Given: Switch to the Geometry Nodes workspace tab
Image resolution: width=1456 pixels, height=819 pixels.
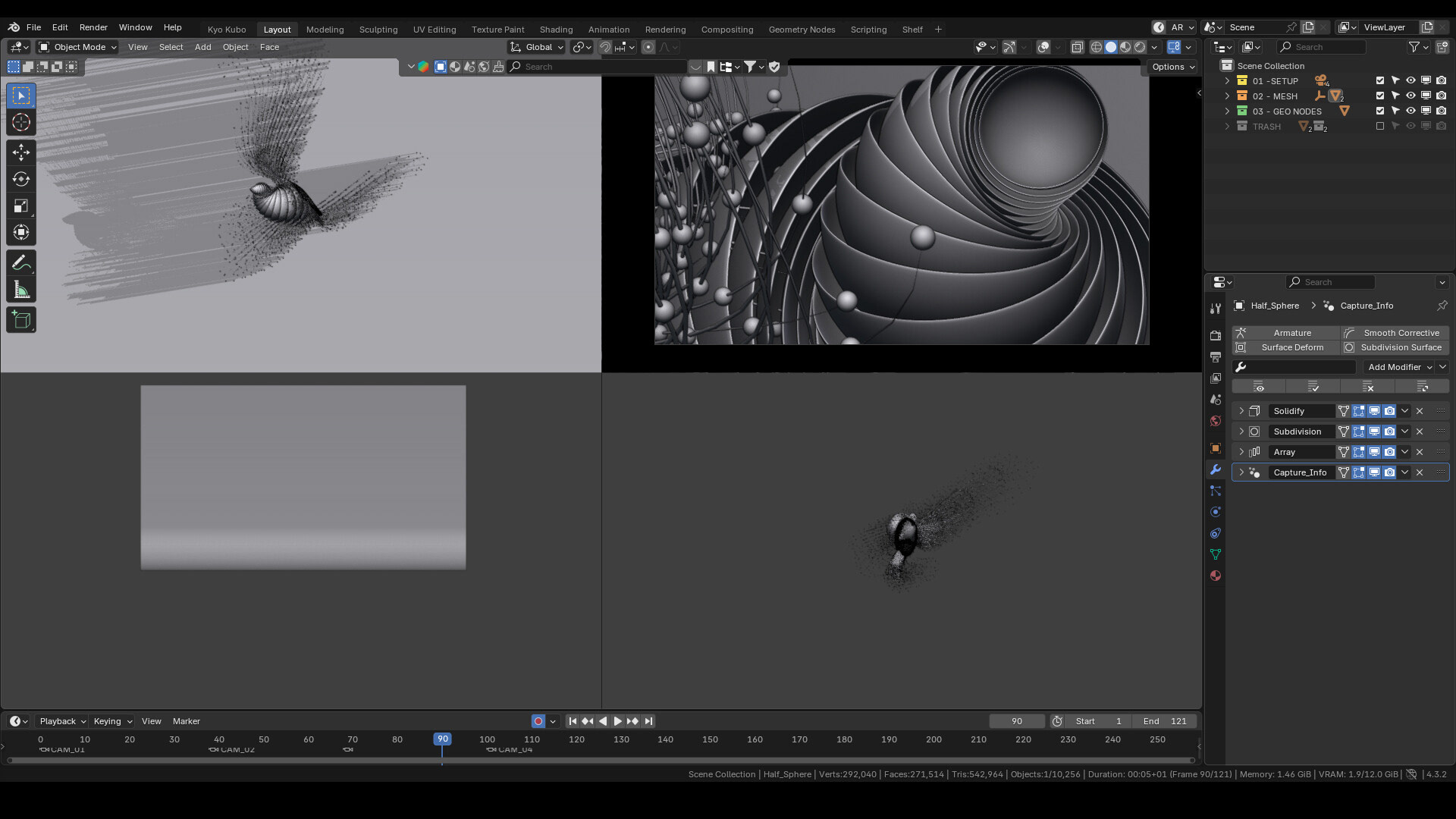Looking at the screenshot, I should click(x=802, y=30).
